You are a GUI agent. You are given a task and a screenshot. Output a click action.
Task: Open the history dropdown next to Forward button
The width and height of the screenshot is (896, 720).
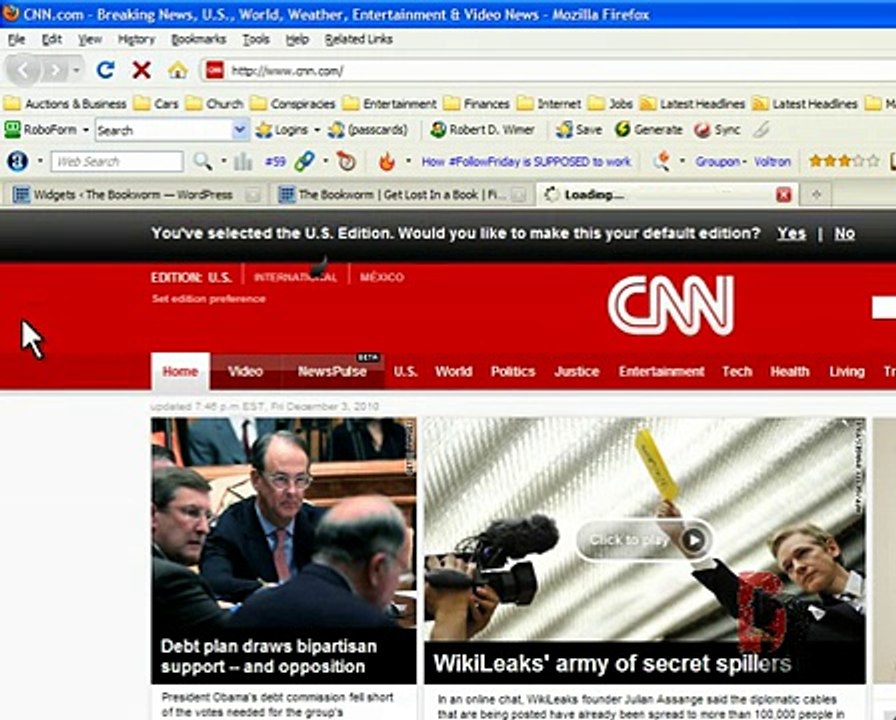click(x=76, y=70)
